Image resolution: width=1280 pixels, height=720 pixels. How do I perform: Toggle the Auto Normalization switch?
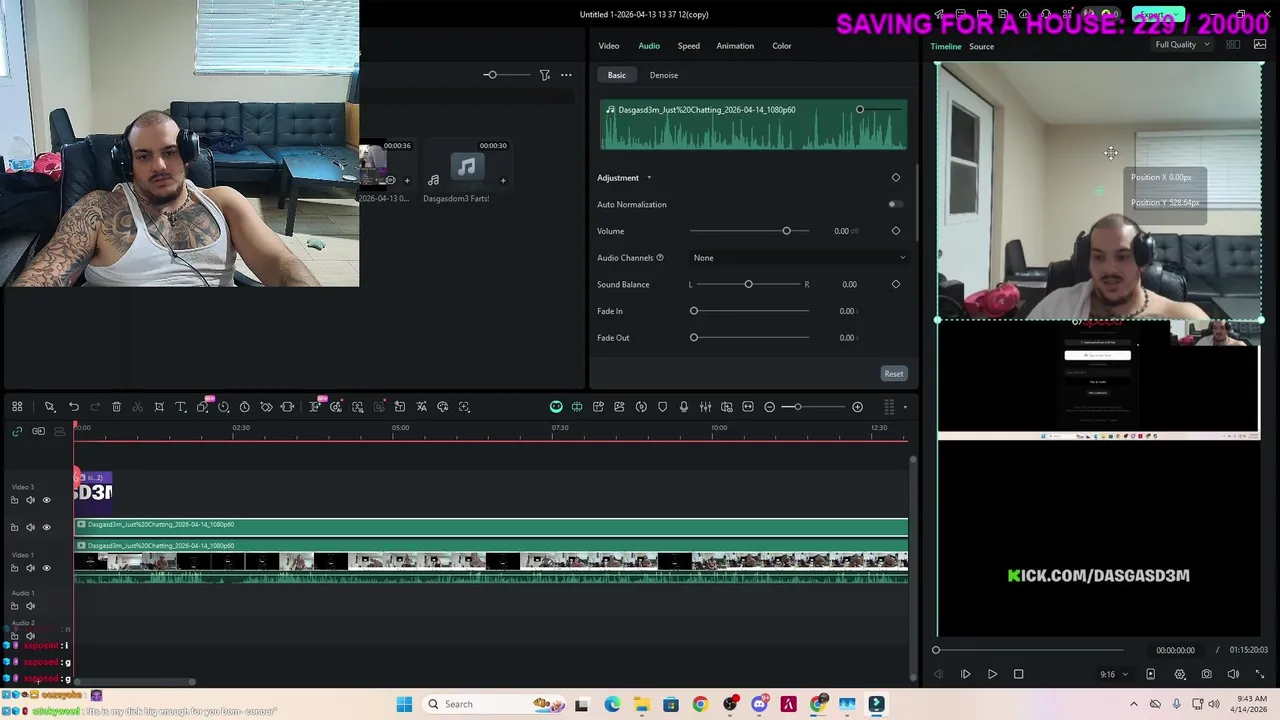pyautogui.click(x=895, y=204)
